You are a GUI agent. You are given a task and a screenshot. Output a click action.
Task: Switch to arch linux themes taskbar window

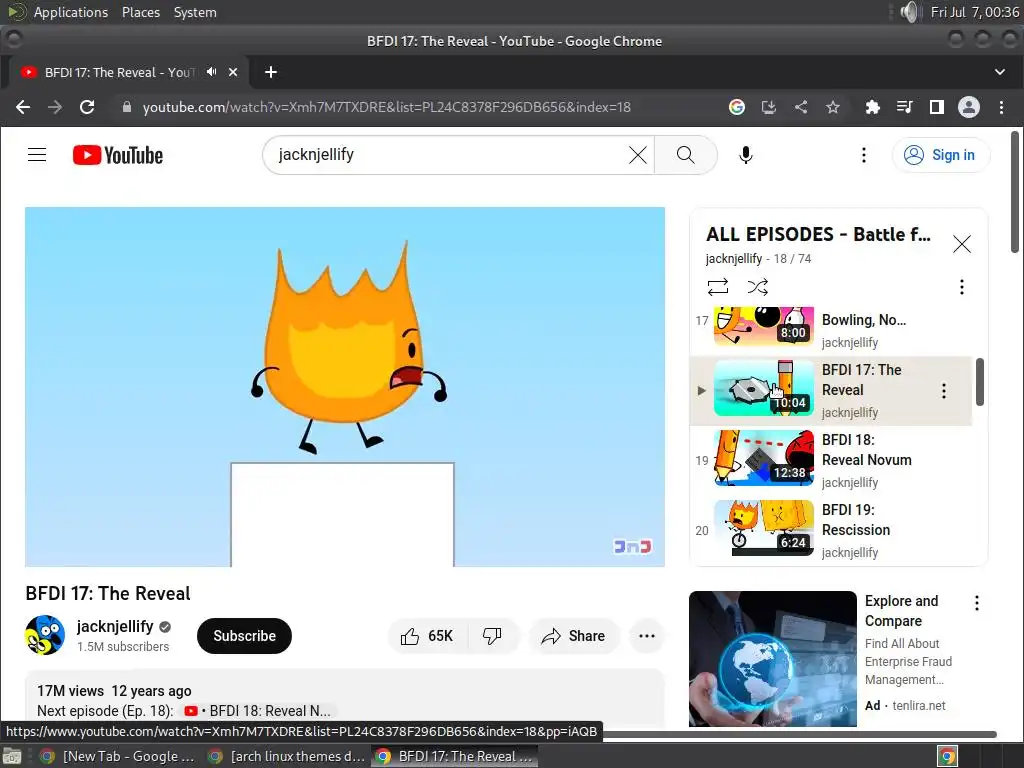coord(286,756)
